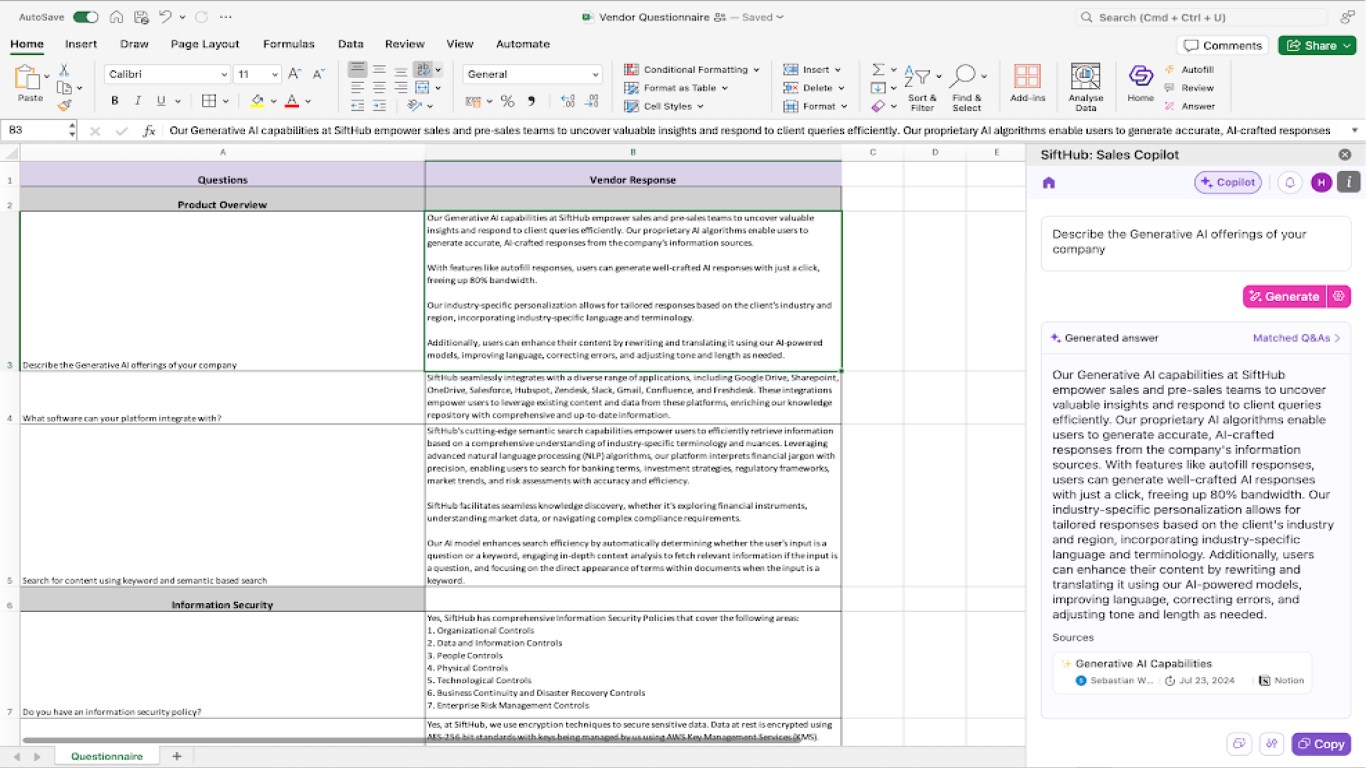This screenshot has width=1366, height=768.
Task: Open the General number format dropdown
Action: (x=532, y=74)
